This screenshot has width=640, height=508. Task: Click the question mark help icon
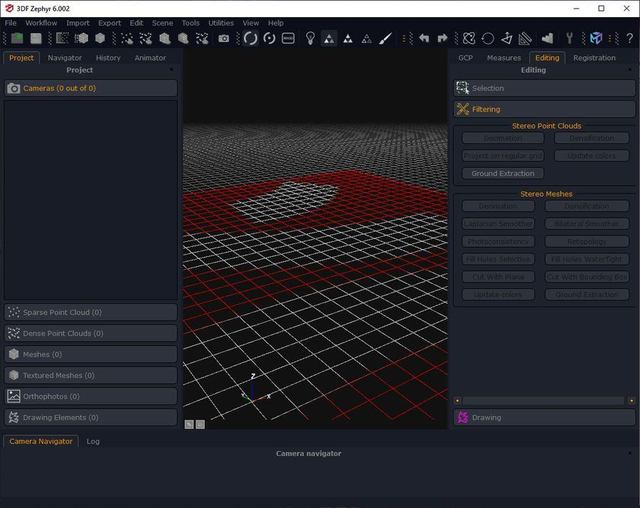pos(629,38)
